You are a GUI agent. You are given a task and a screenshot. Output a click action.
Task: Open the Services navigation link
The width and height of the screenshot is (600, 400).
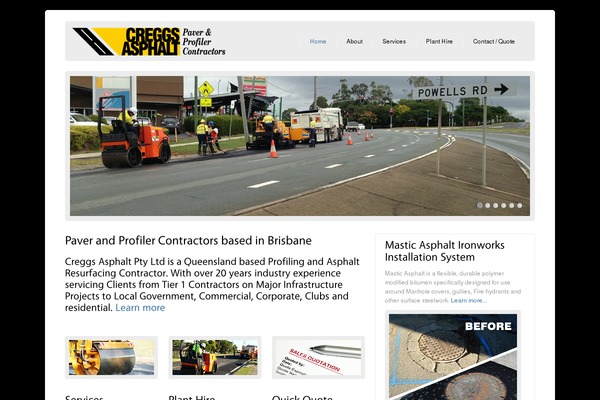point(394,41)
